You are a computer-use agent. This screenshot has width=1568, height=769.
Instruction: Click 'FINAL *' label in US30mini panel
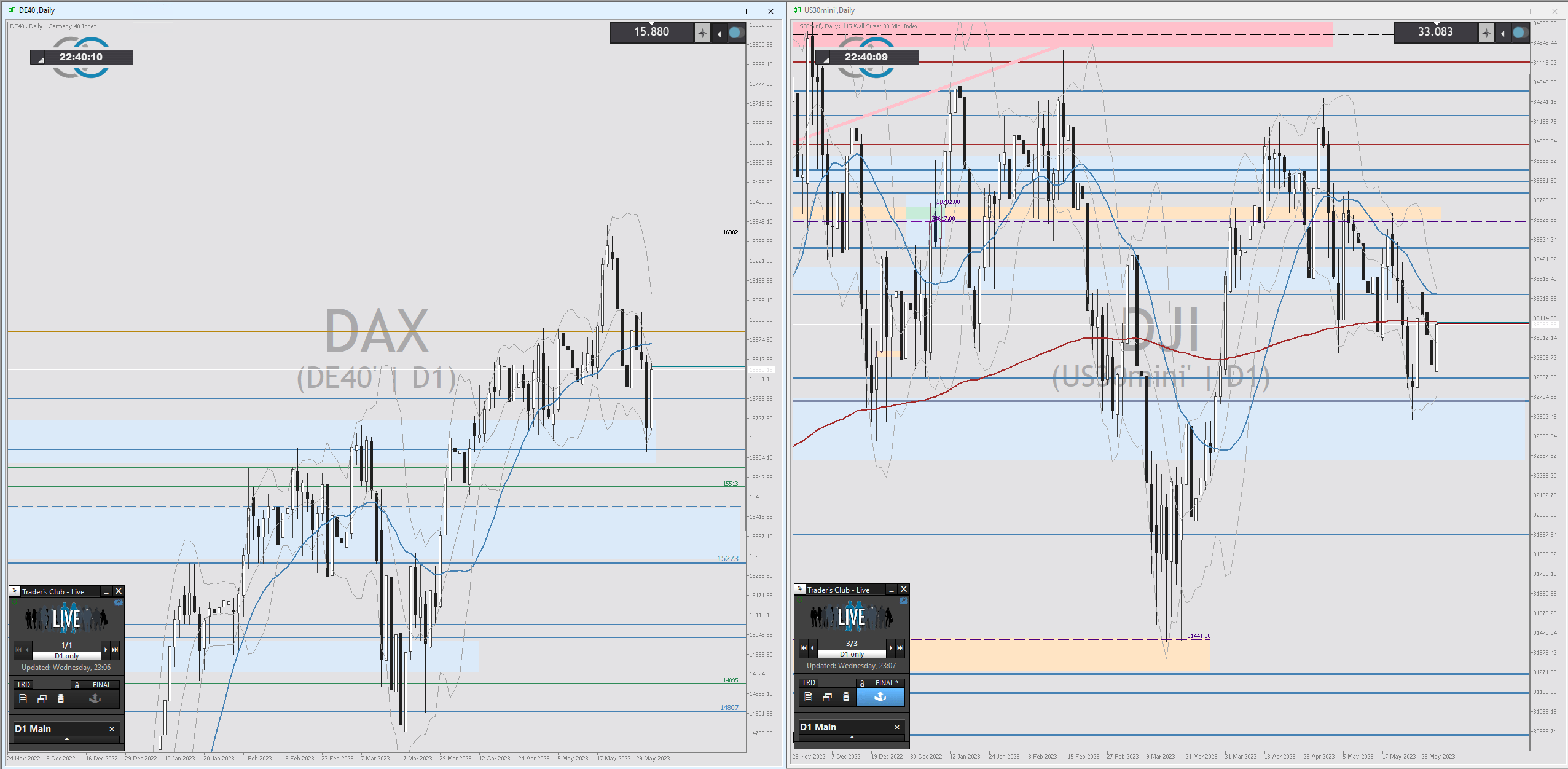tap(887, 683)
